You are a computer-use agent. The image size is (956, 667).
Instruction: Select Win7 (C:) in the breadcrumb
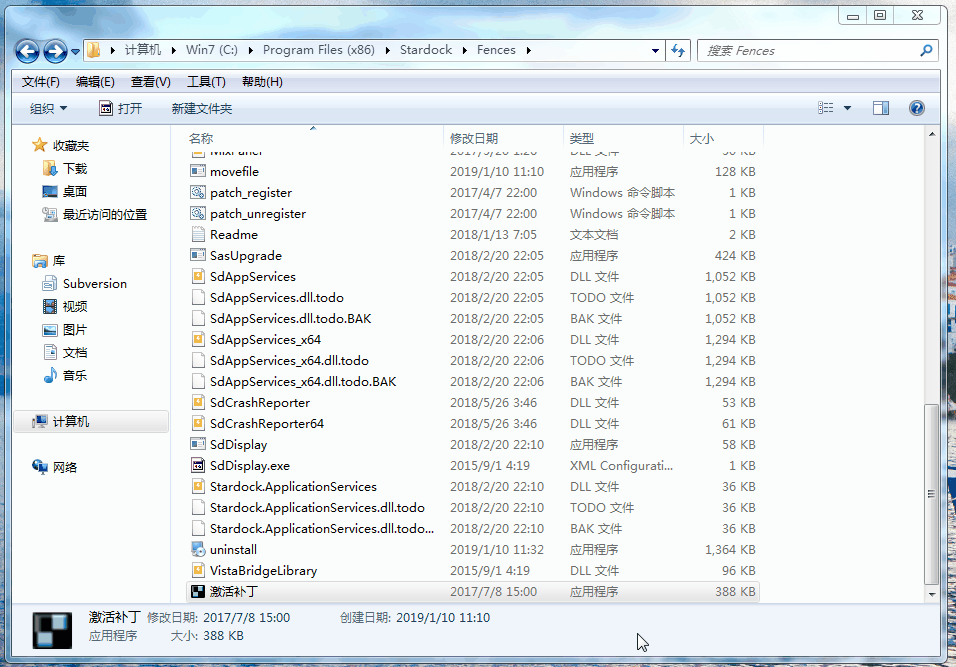coord(212,50)
